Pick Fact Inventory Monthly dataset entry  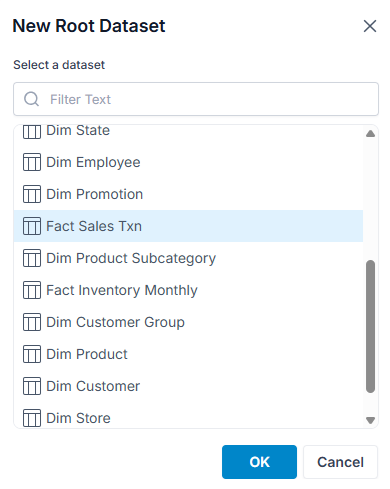pos(188,290)
